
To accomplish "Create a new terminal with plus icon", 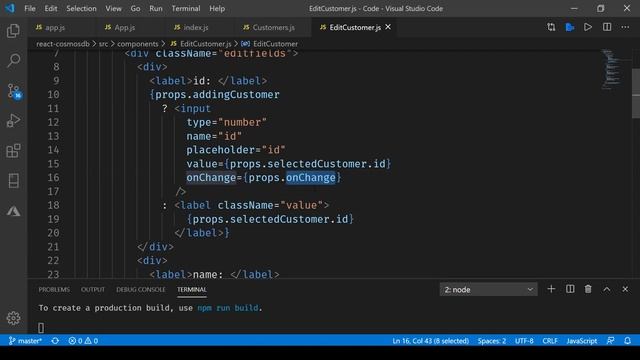I will 551,289.
